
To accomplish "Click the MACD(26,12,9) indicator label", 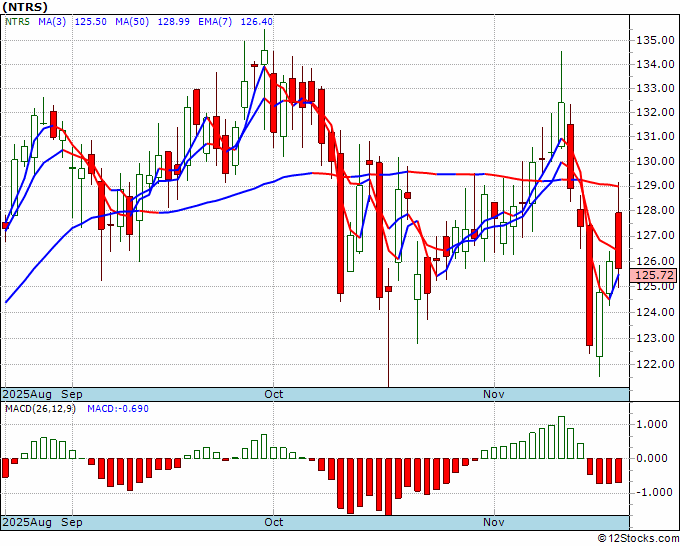I will [x=40, y=409].
